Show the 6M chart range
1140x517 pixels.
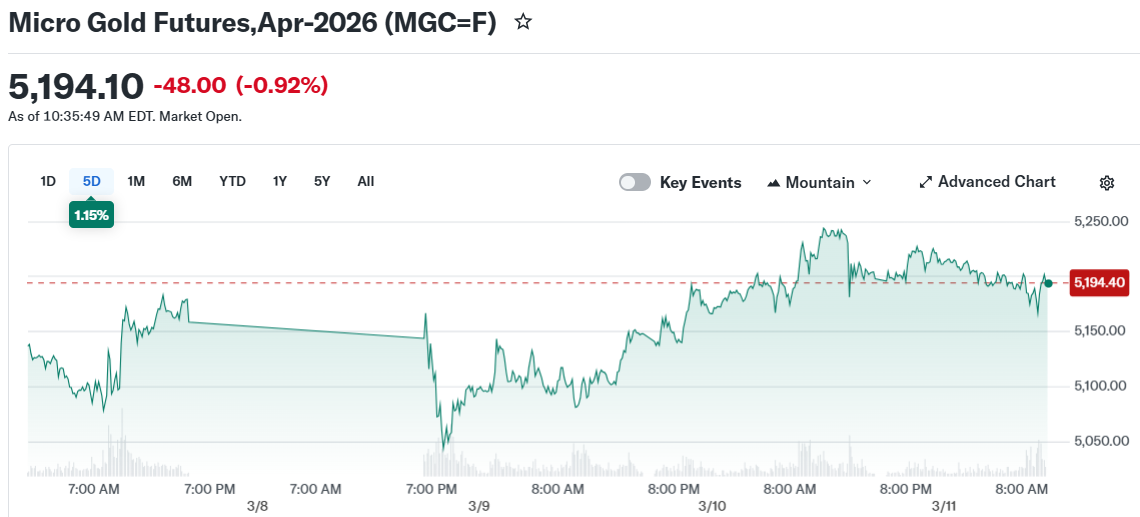click(182, 181)
